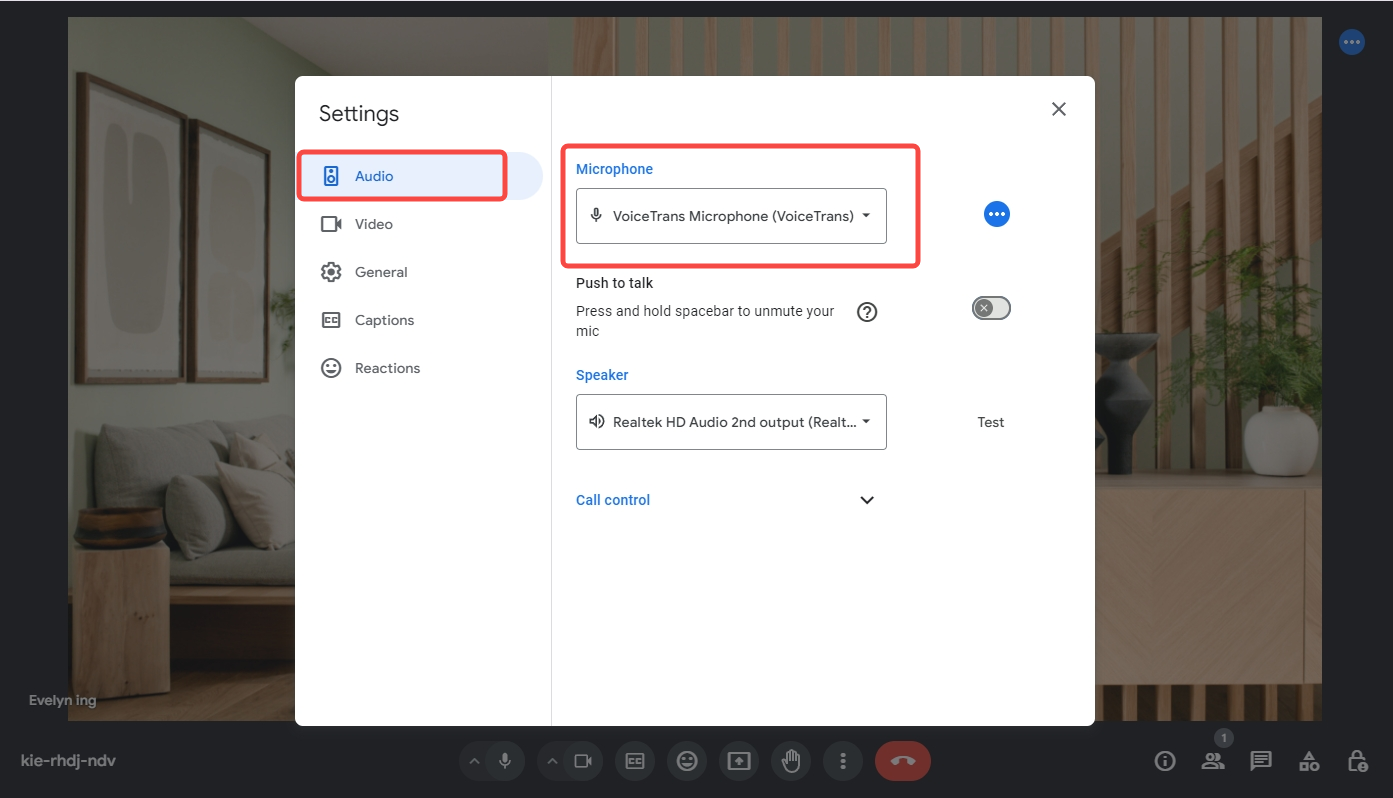Show the people participants panel

[1213, 761]
